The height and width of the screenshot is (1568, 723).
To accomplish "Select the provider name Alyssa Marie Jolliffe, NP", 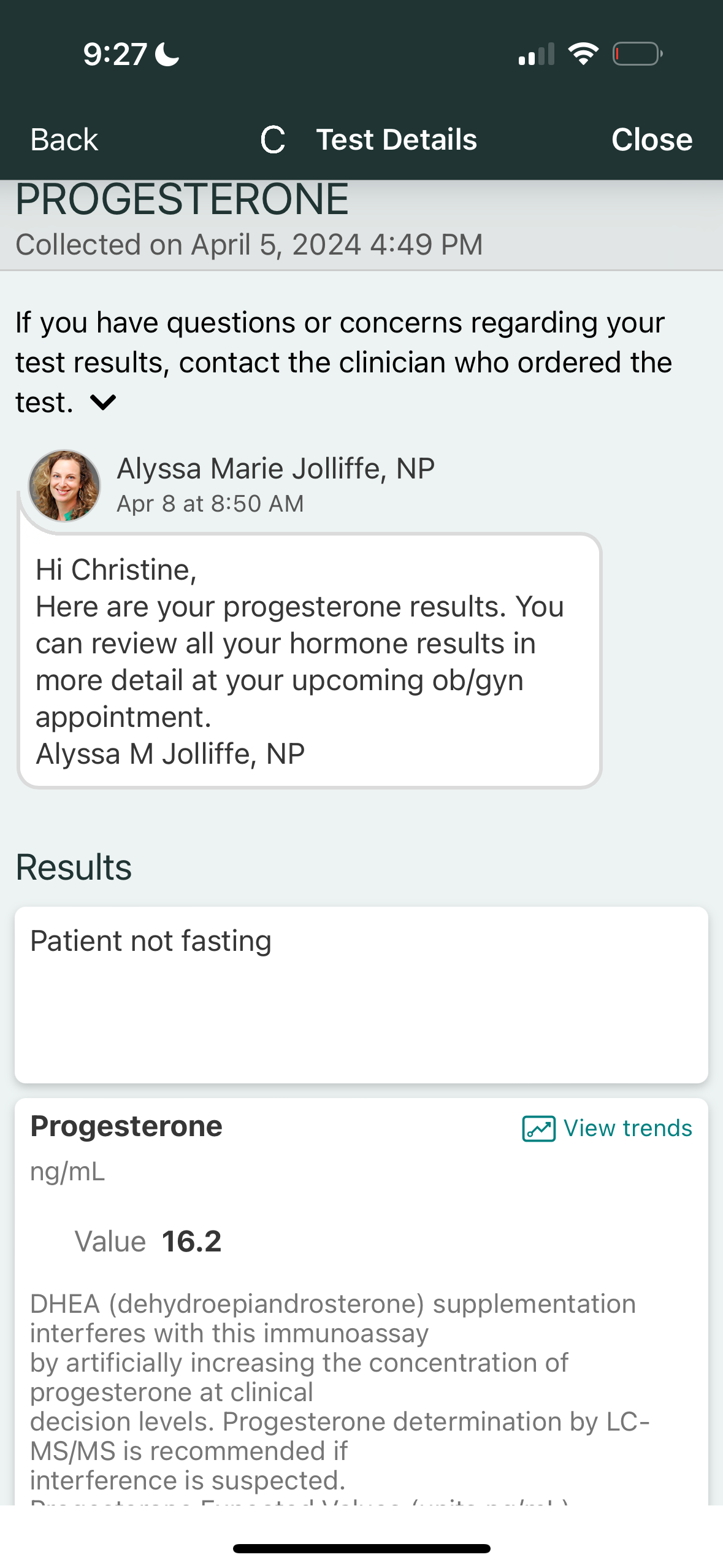I will pos(275,469).
